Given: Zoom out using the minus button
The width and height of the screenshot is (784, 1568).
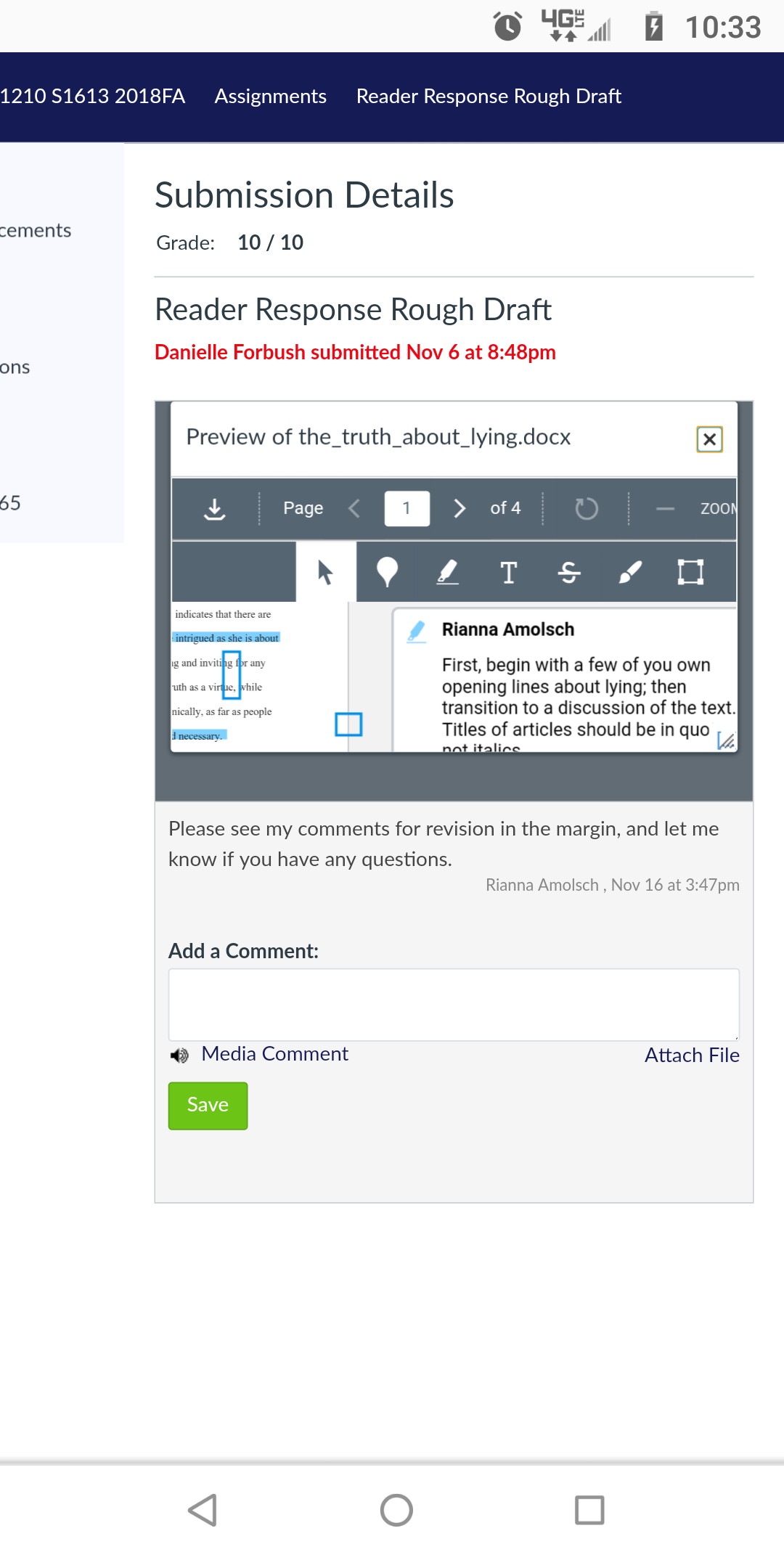Looking at the screenshot, I should 666,509.
